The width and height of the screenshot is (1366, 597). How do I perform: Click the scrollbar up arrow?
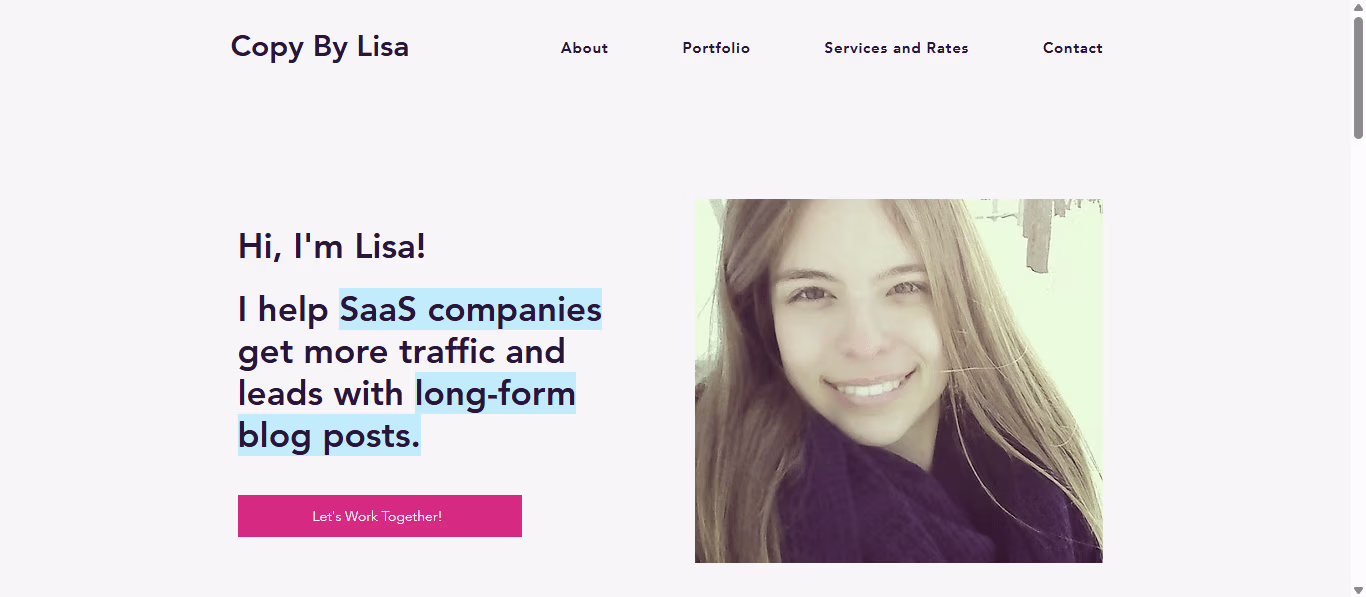[1358, 8]
